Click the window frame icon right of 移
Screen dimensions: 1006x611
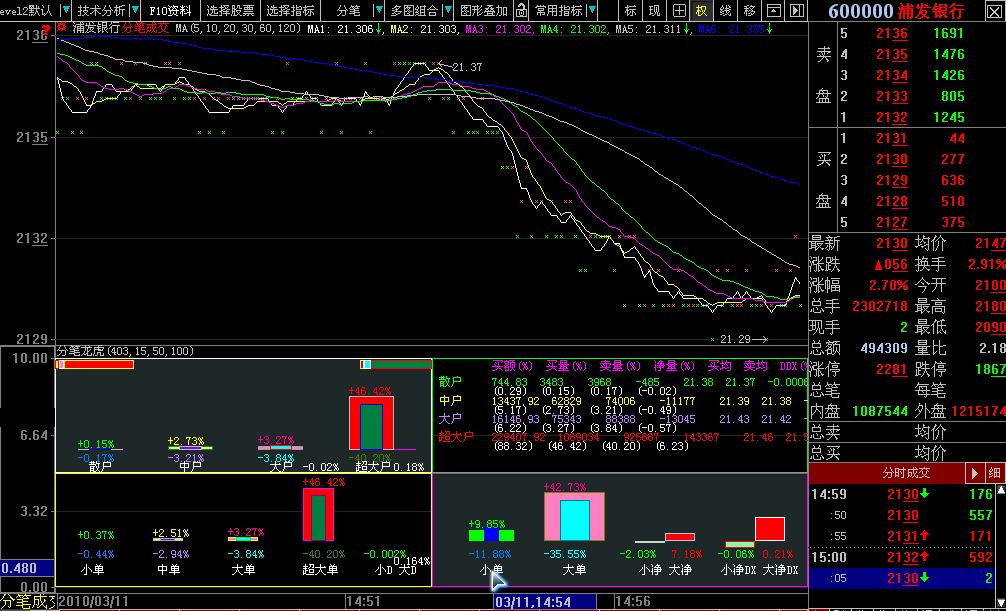pos(772,11)
